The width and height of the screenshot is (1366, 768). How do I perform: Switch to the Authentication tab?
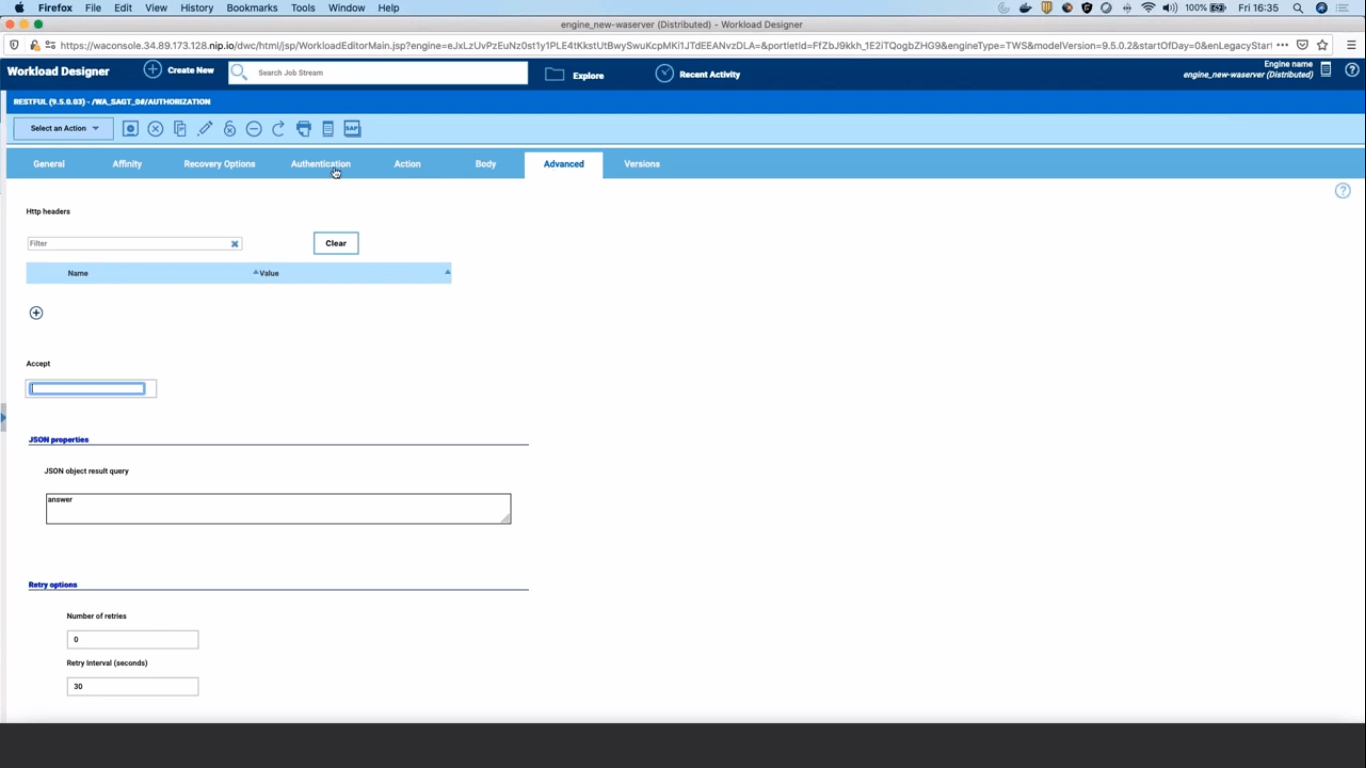coord(320,164)
